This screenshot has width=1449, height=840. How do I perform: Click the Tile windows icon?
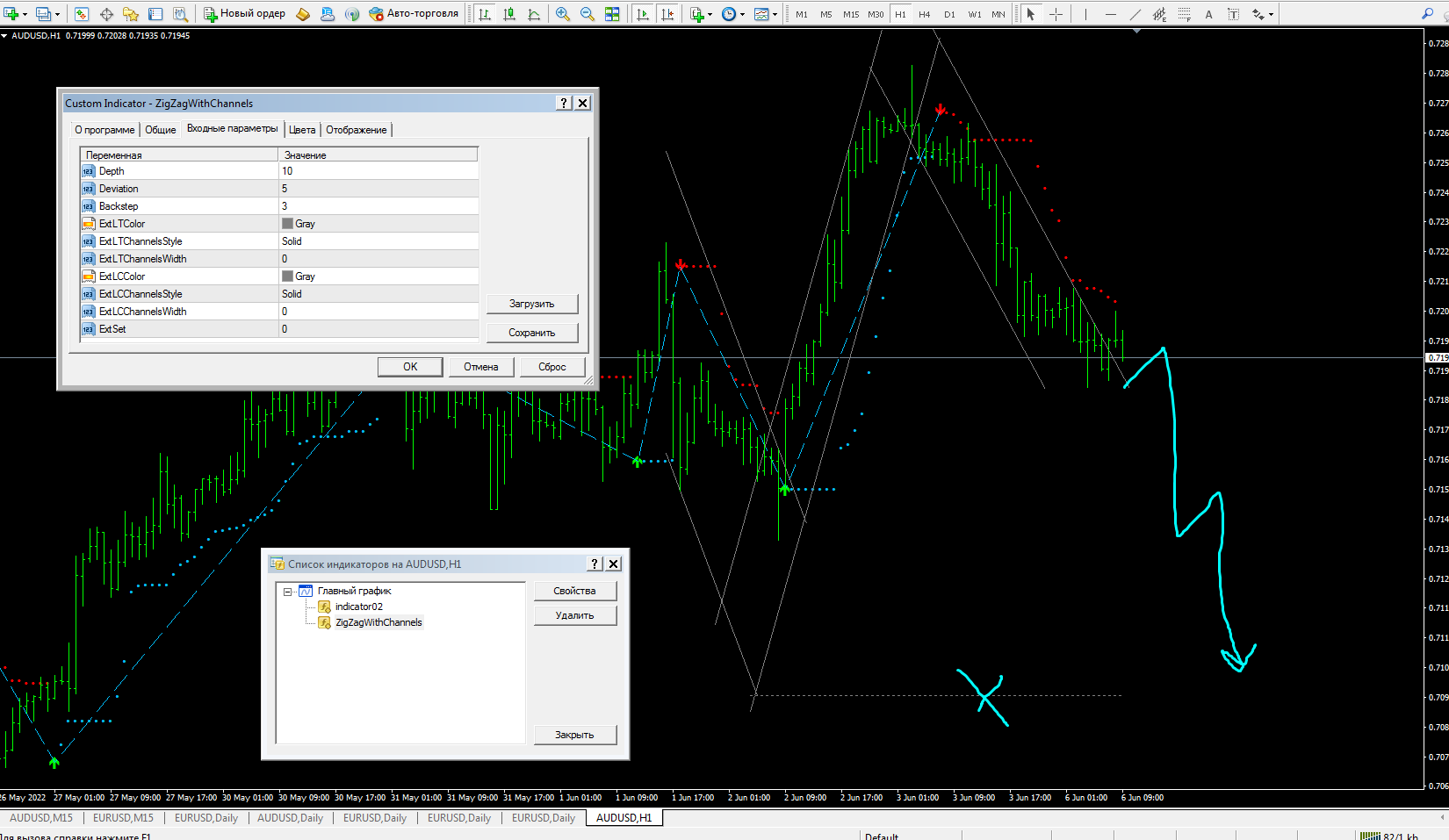coord(612,14)
